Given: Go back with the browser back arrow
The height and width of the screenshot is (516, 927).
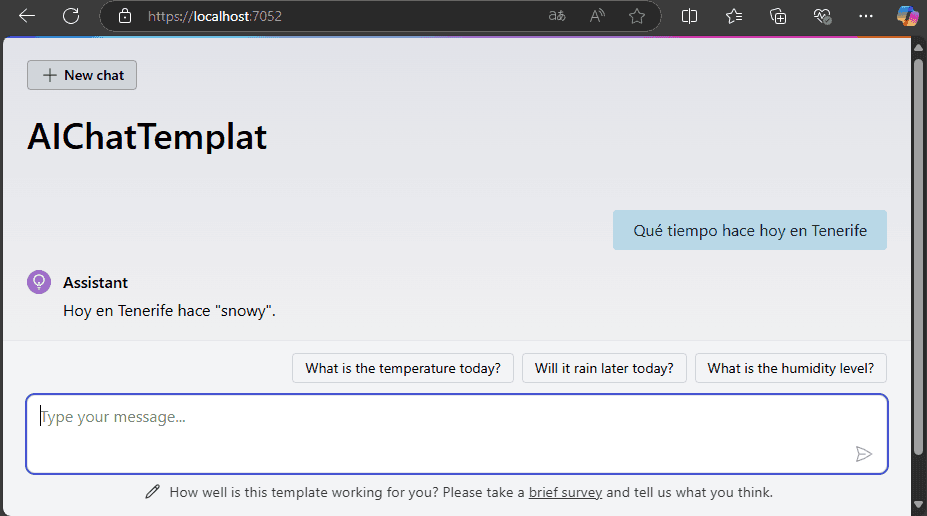Looking at the screenshot, I should tap(27, 16).
